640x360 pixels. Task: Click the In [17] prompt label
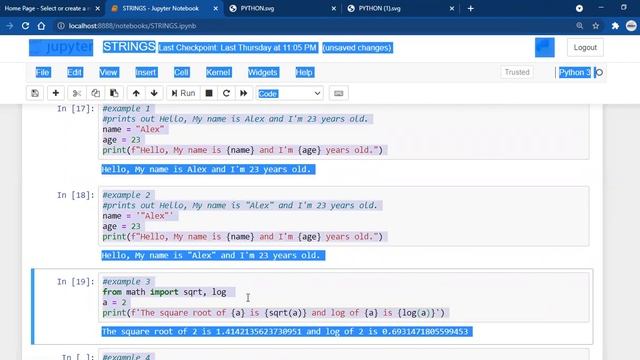[x=76, y=109]
